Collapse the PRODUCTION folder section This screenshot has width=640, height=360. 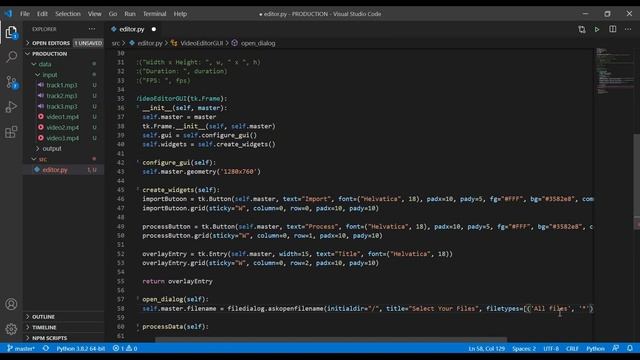pyautogui.click(x=64, y=53)
